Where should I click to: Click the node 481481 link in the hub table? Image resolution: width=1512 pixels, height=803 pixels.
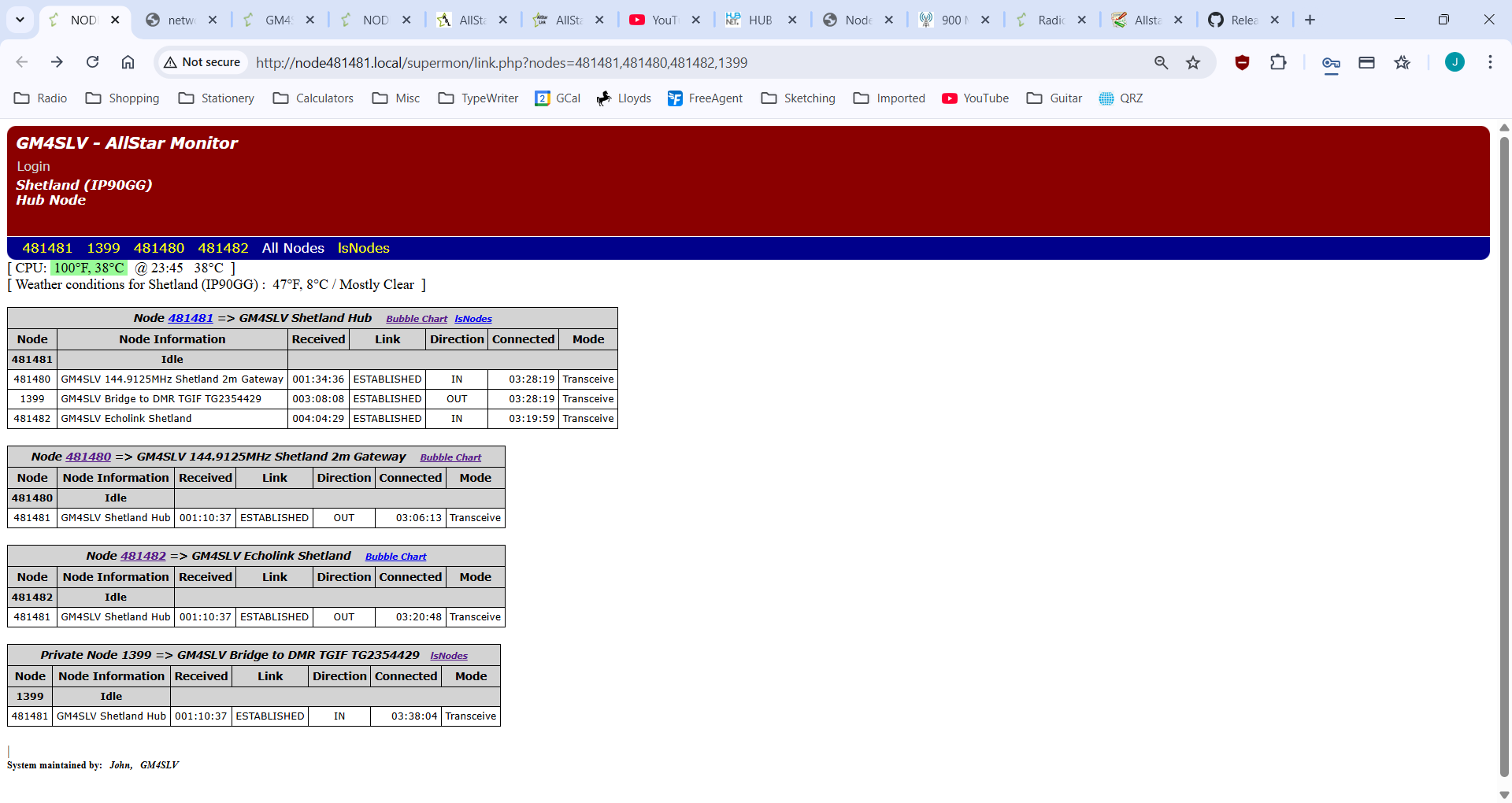pos(191,318)
